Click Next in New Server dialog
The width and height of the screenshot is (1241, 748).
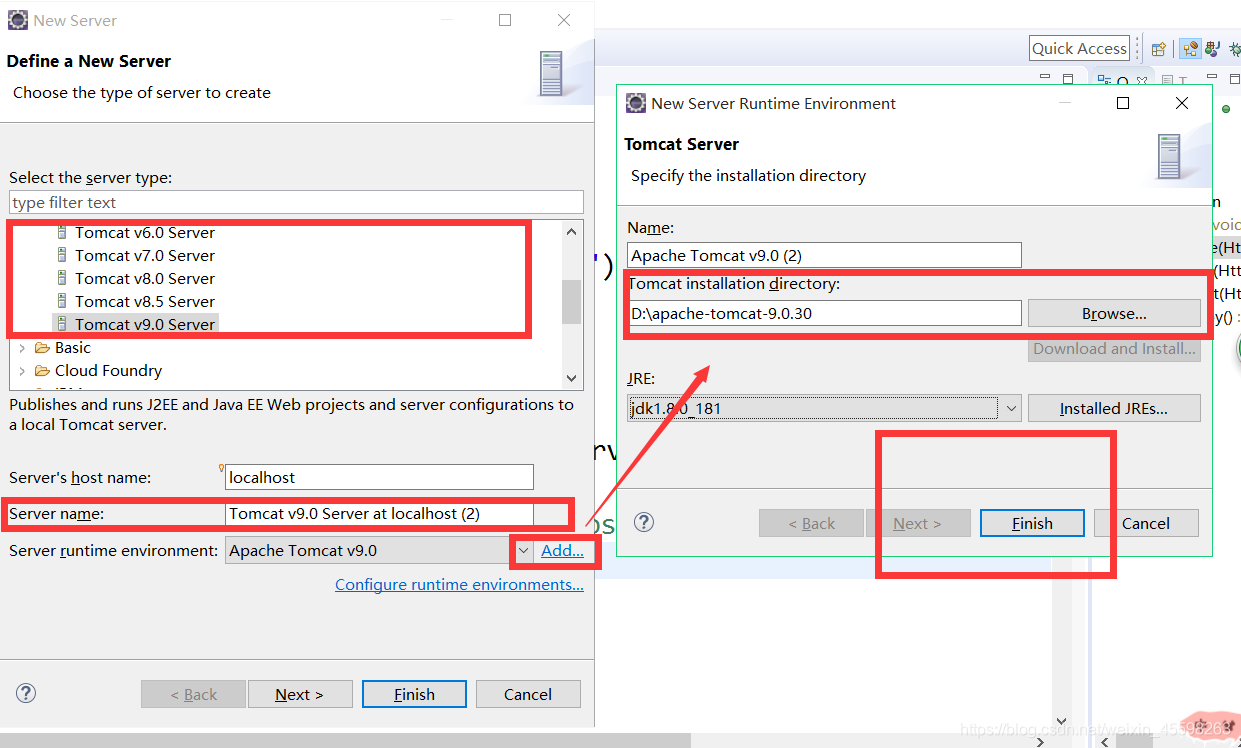click(x=300, y=694)
